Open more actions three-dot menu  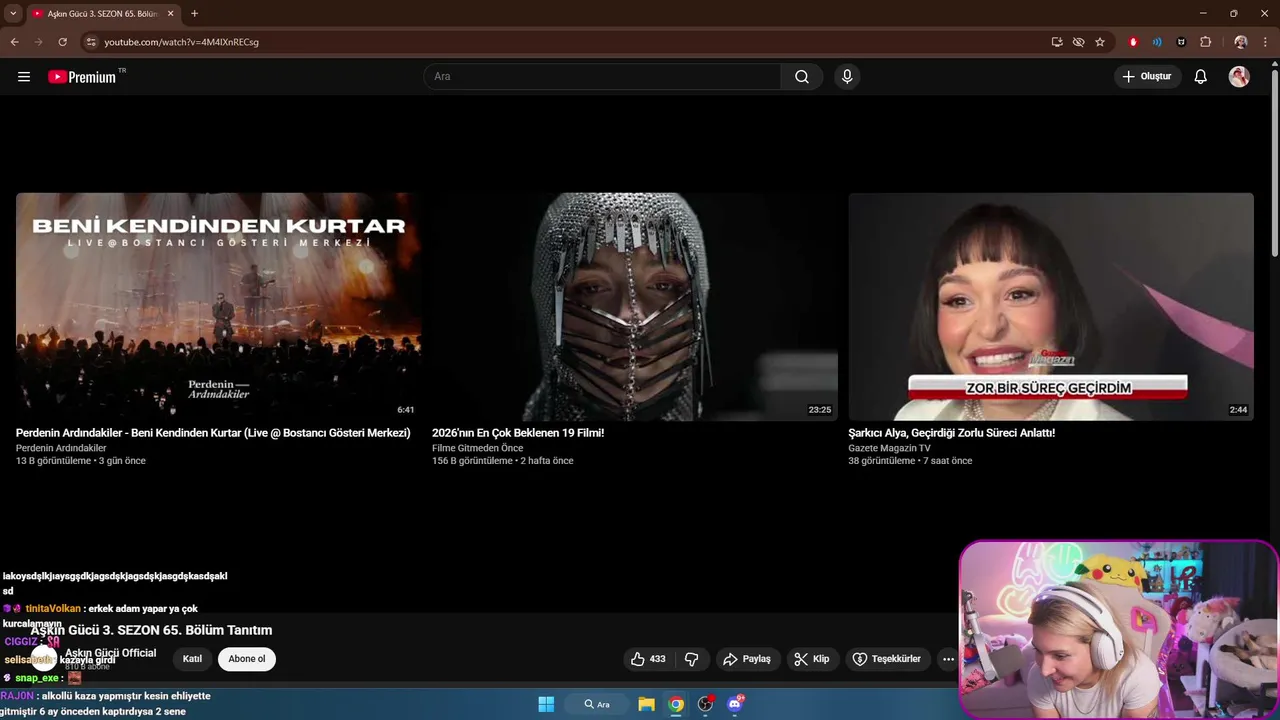tap(948, 659)
